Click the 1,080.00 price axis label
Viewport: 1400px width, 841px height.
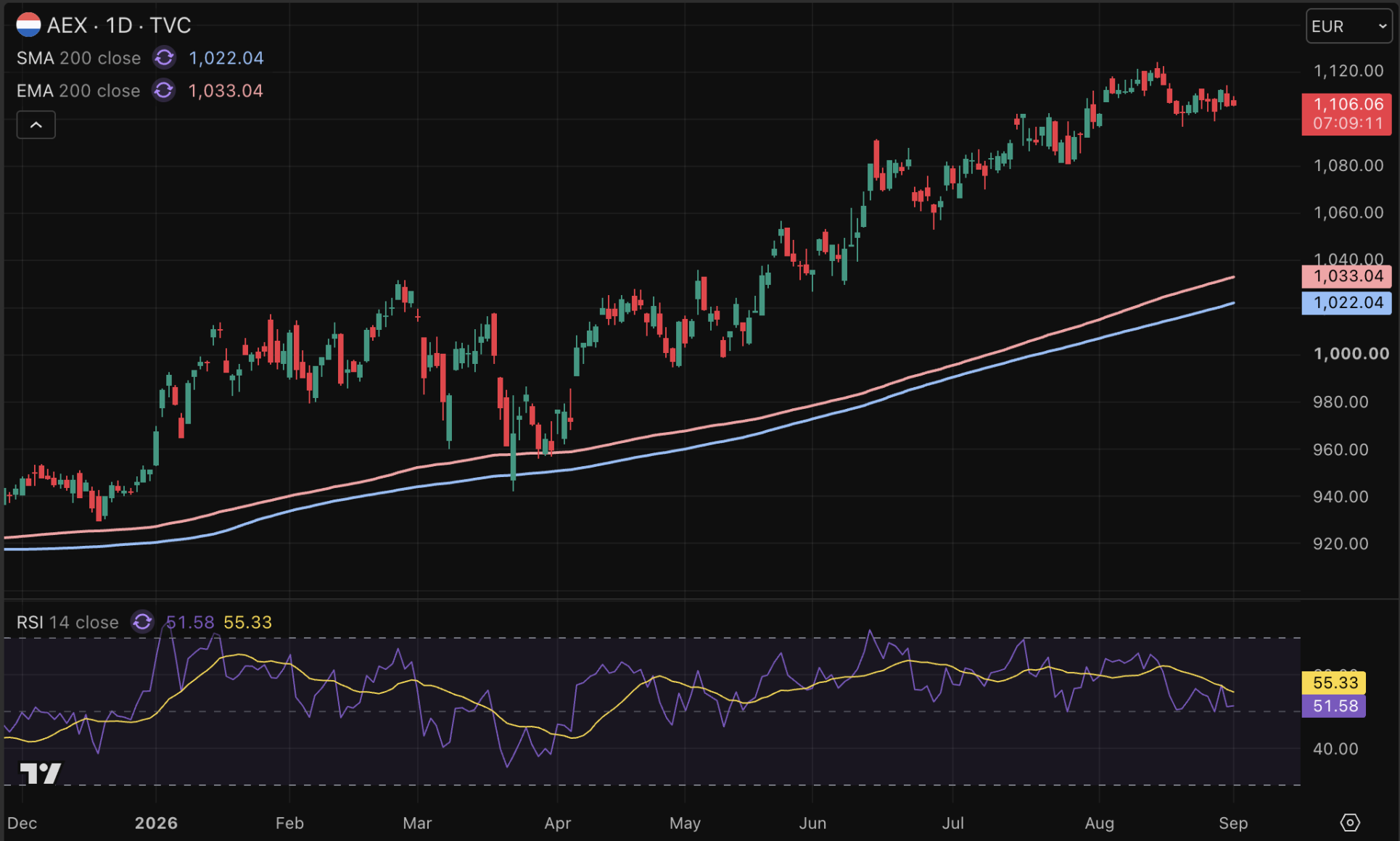click(x=1348, y=166)
